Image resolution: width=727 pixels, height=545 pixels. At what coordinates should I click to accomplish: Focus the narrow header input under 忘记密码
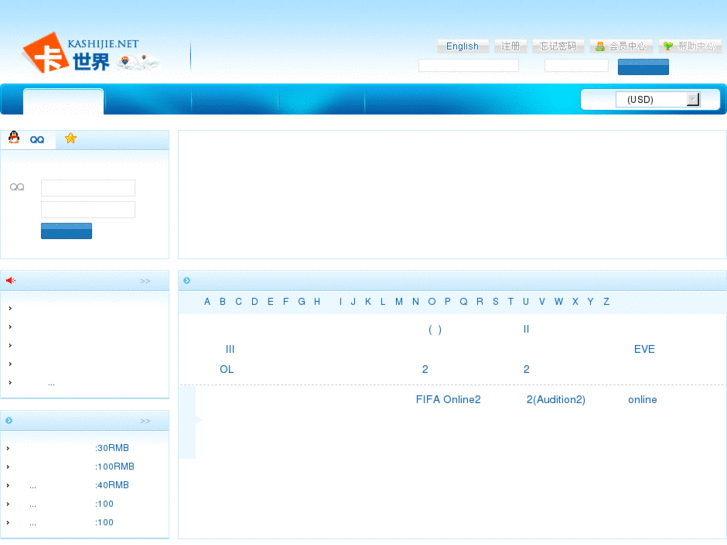(576, 65)
